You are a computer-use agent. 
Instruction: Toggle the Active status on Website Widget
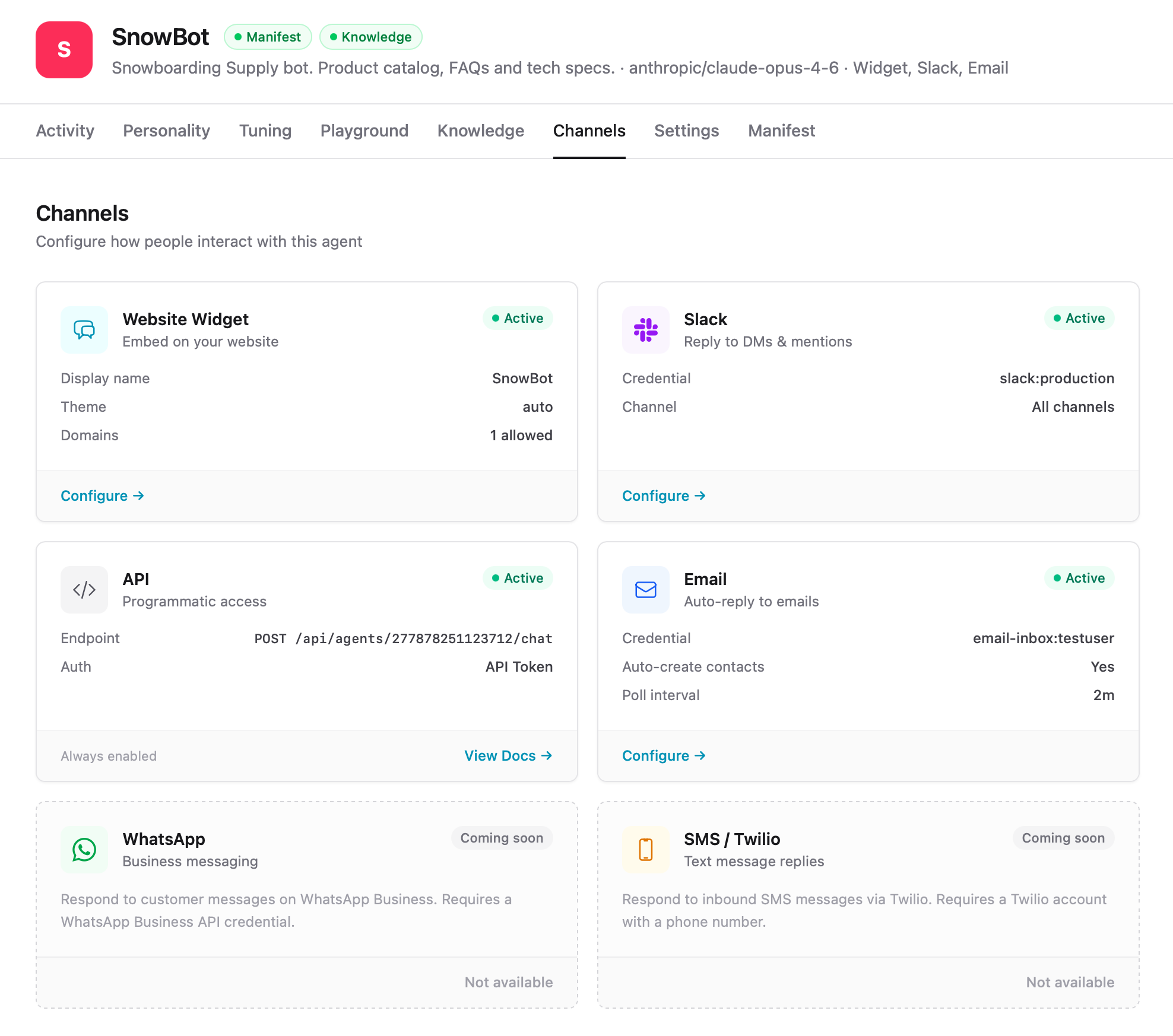(x=518, y=318)
